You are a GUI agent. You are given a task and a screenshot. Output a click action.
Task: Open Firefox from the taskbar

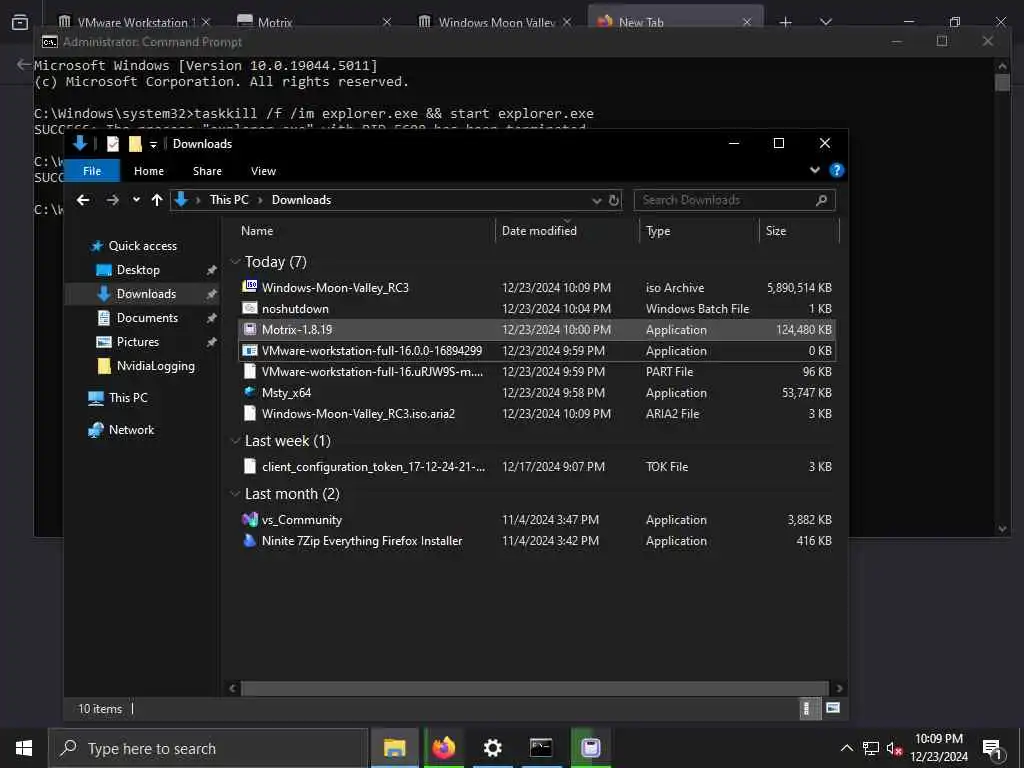(x=443, y=748)
